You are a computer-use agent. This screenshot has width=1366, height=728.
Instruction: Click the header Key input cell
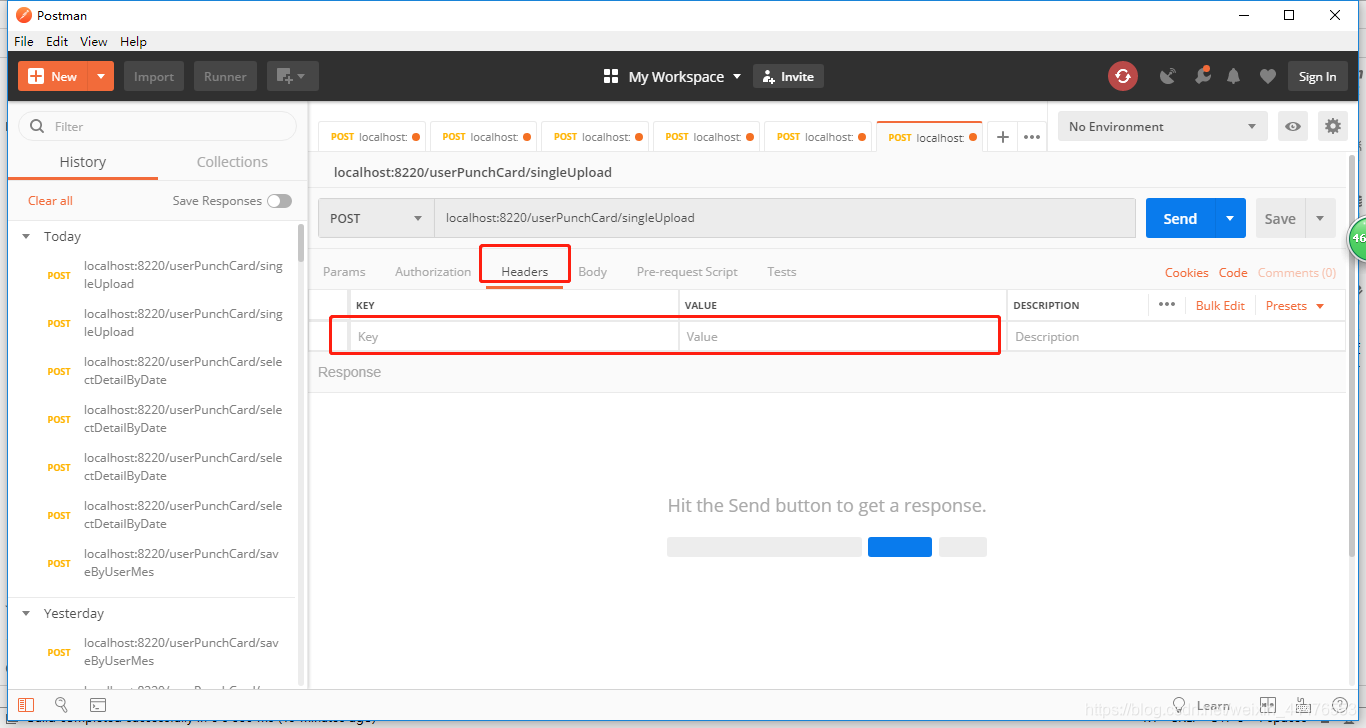pos(514,336)
